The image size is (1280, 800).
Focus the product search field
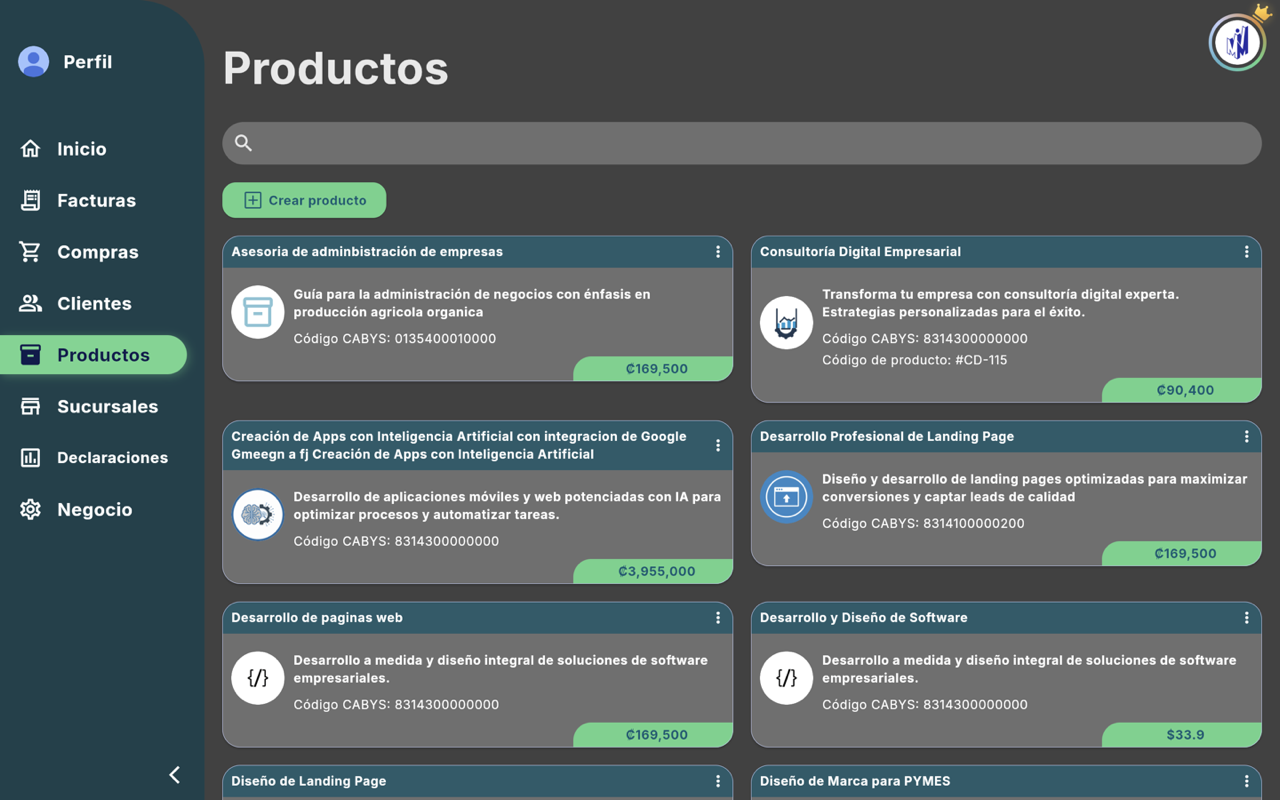tap(742, 143)
